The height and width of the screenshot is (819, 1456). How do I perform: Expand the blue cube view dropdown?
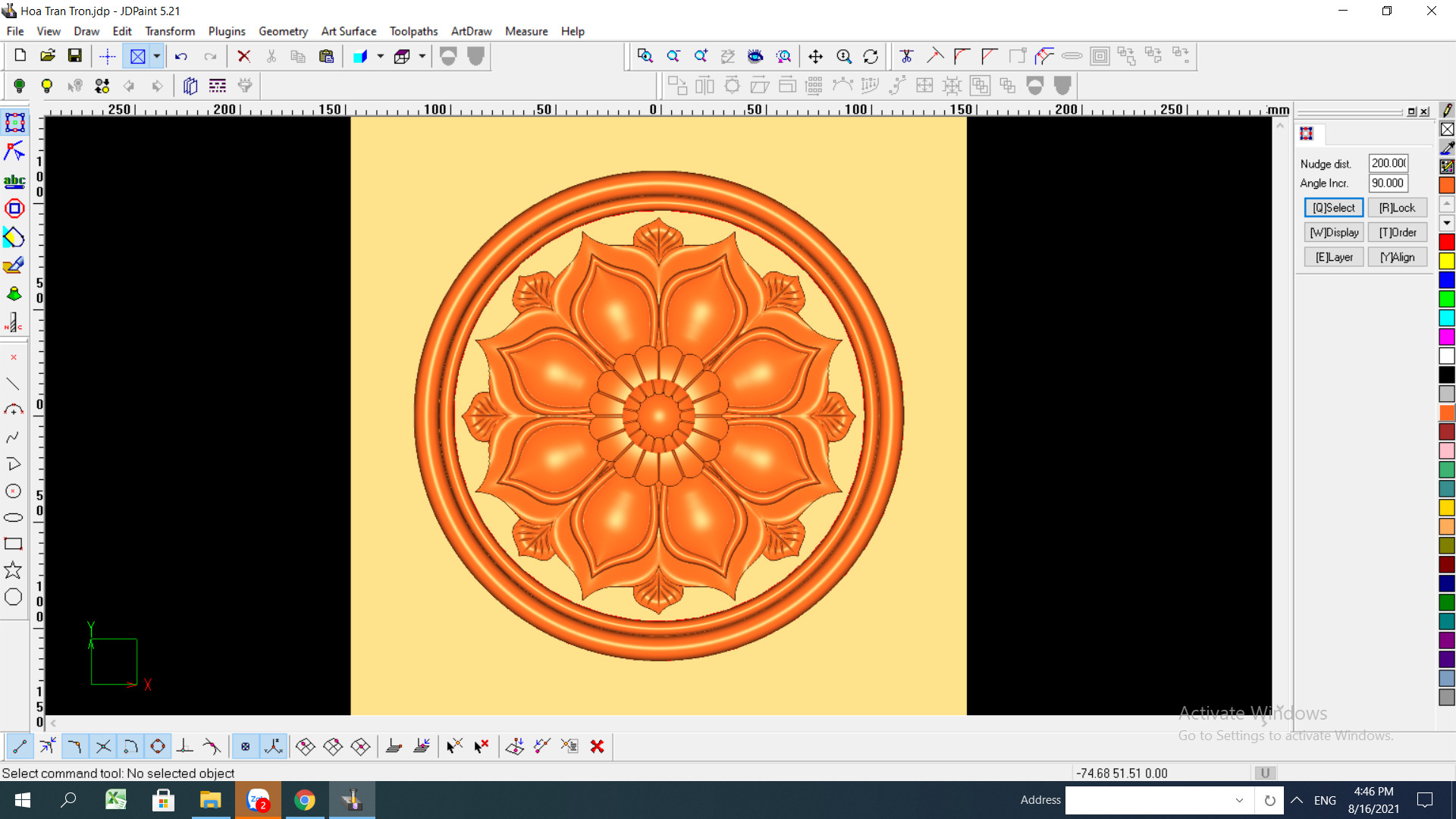tap(381, 56)
